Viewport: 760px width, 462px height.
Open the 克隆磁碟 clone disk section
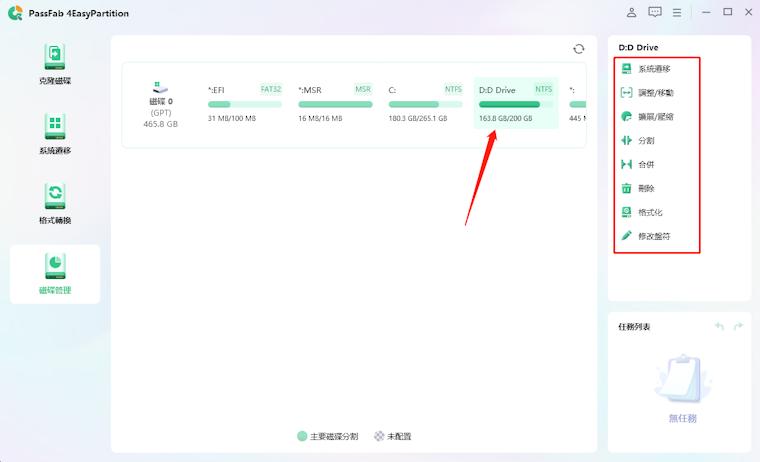(55, 64)
